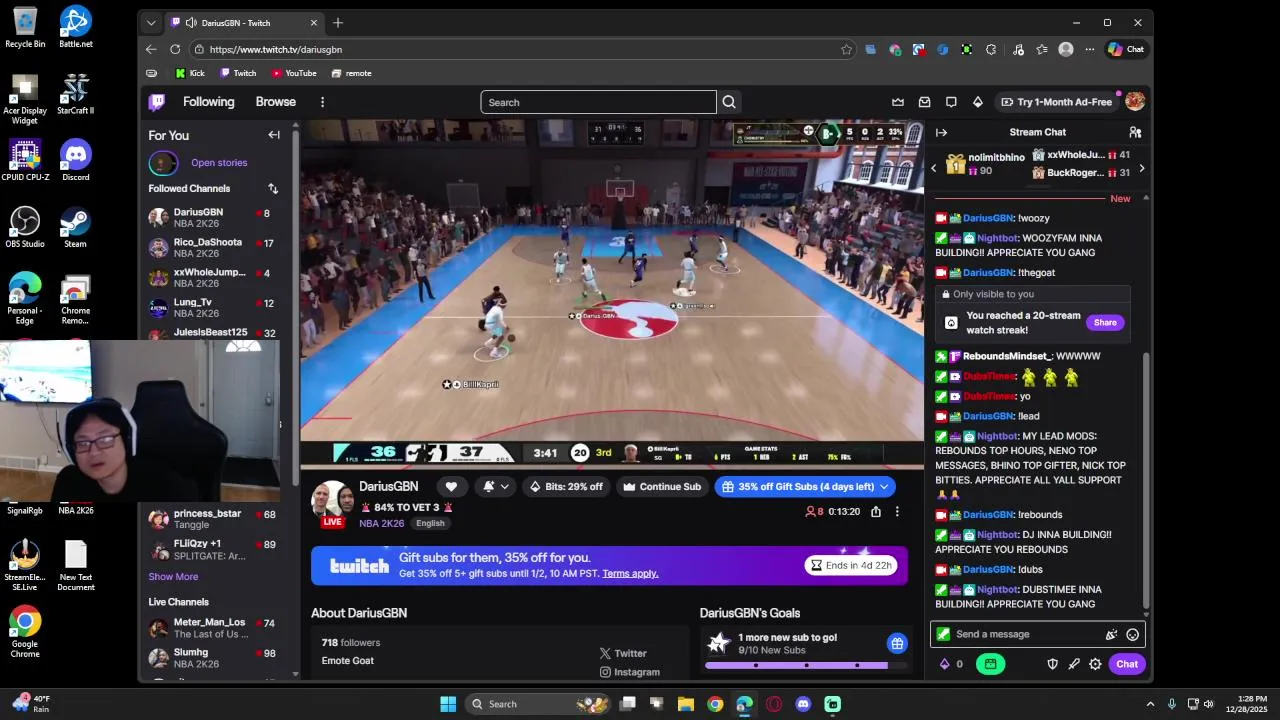Click the Twitch home logo icon
The height and width of the screenshot is (720, 1280).
(157, 102)
